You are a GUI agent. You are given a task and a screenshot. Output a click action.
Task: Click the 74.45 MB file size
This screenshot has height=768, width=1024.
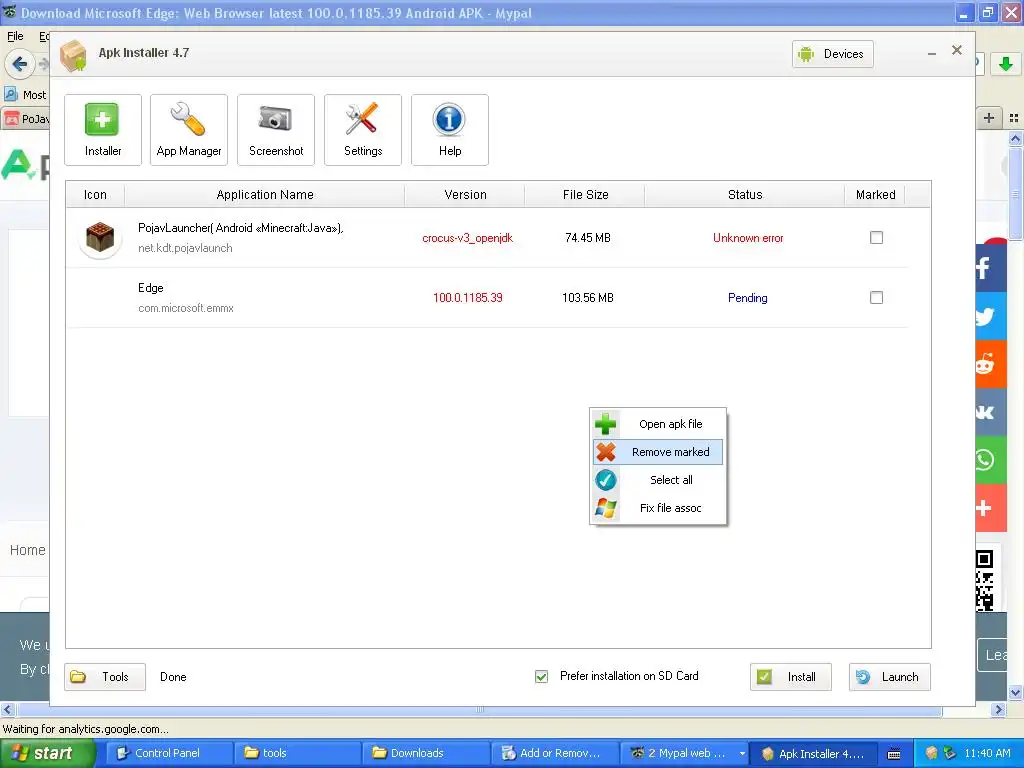coord(588,238)
